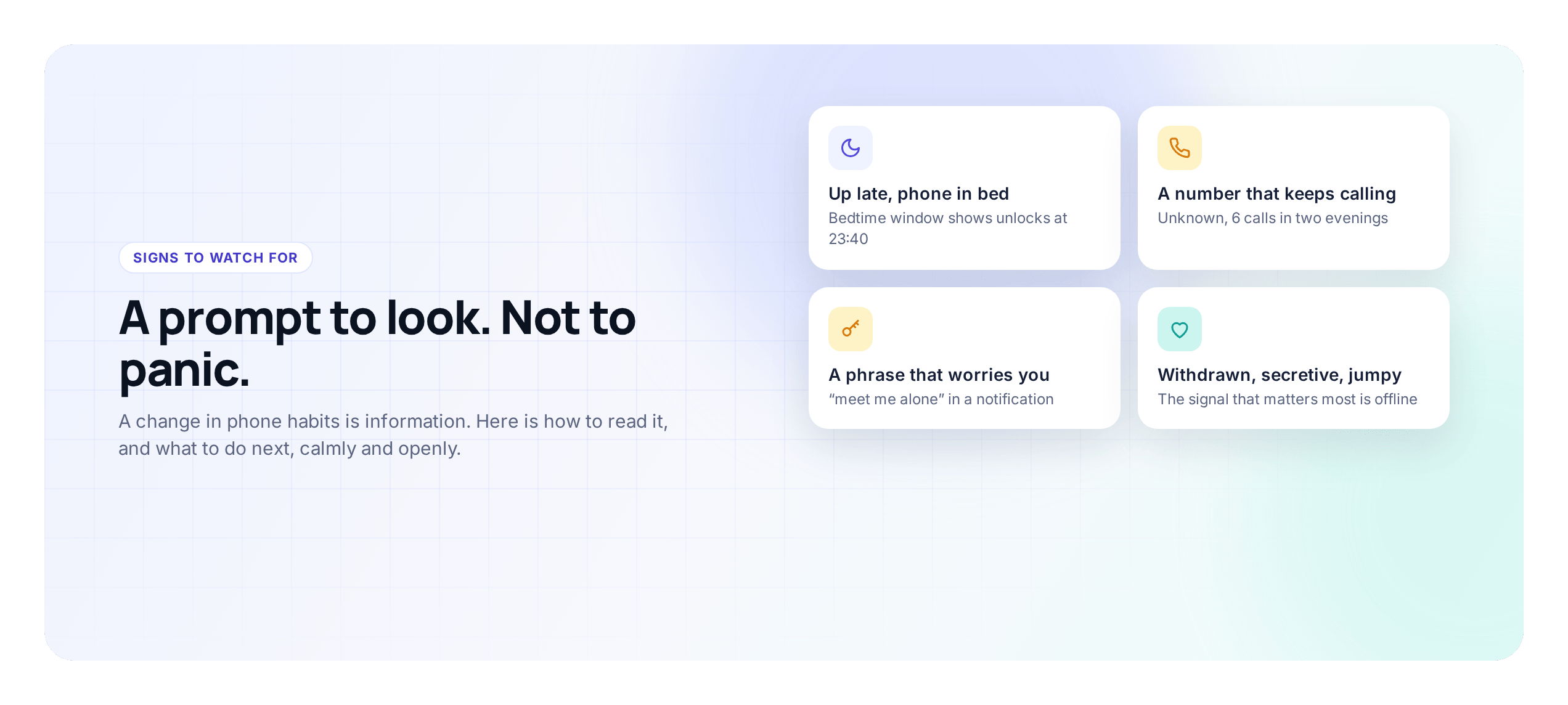The width and height of the screenshot is (1568, 705).
Task: Select the 'SIGNS TO WATCH FOR' badge
Action: tap(215, 258)
